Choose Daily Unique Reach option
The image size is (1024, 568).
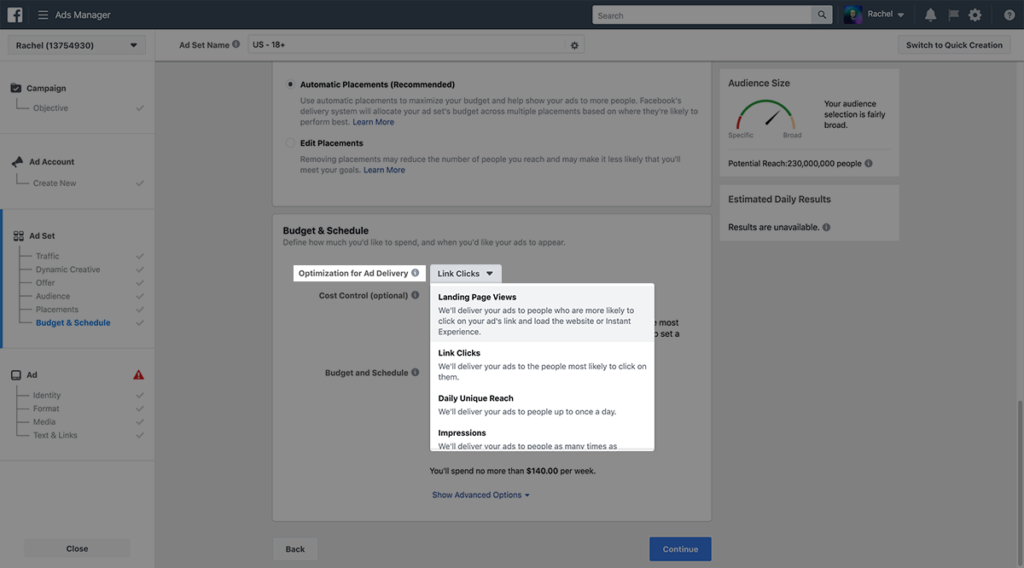(x=476, y=398)
